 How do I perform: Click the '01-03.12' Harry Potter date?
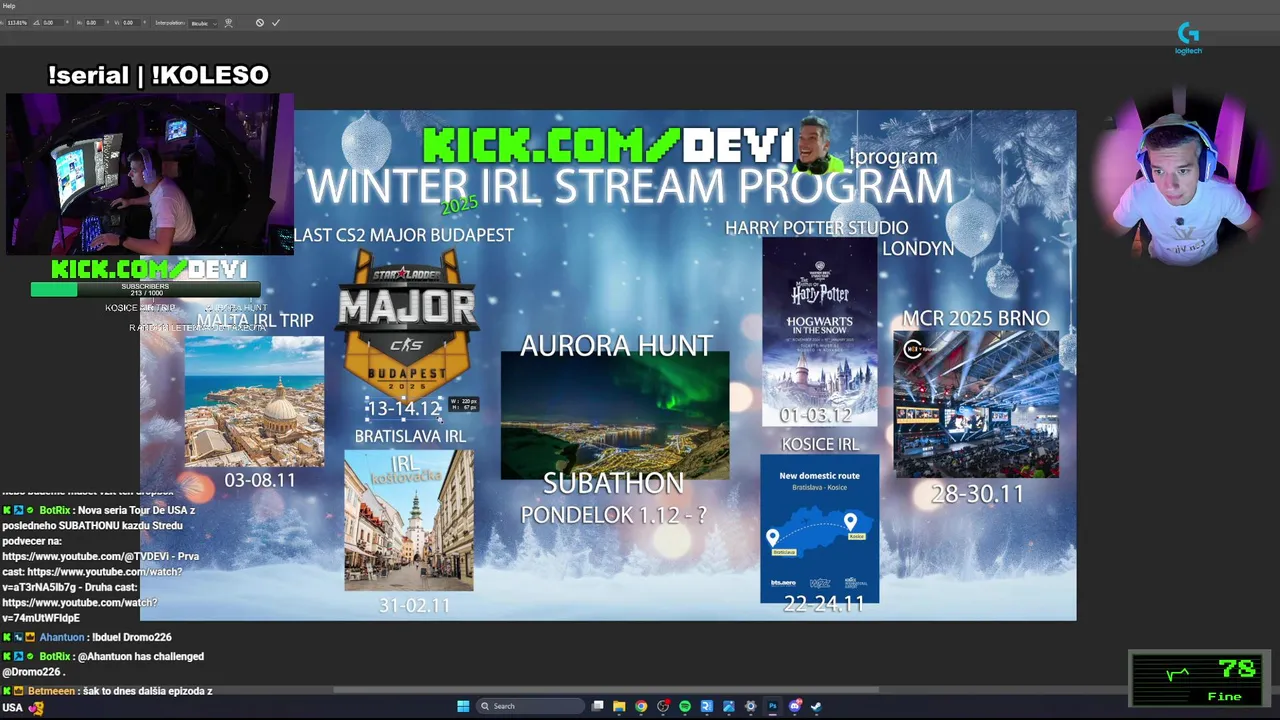[x=816, y=415]
